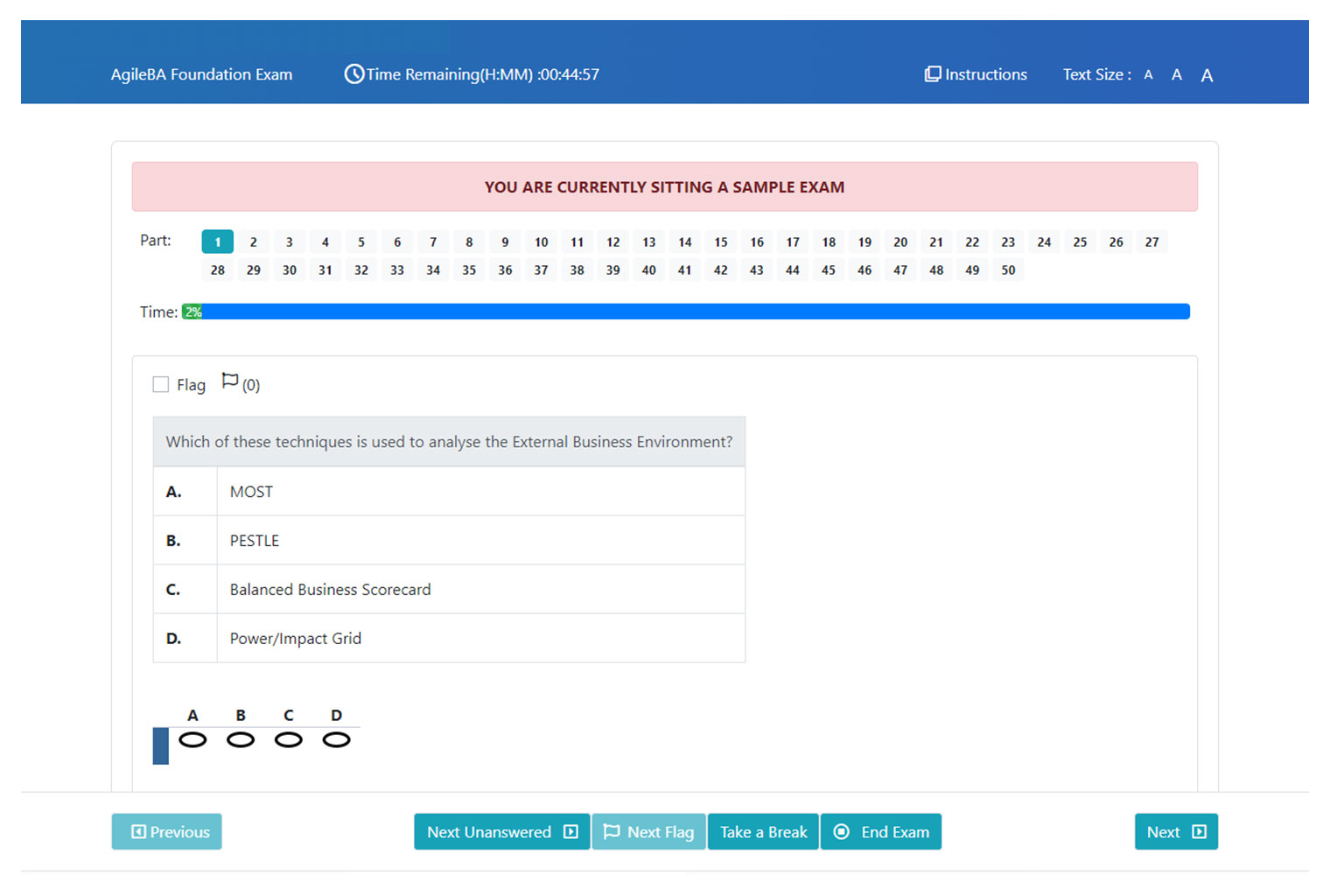Screen dimensions: 1344x896
Task: Go to question part 2
Action: pyautogui.click(x=254, y=242)
